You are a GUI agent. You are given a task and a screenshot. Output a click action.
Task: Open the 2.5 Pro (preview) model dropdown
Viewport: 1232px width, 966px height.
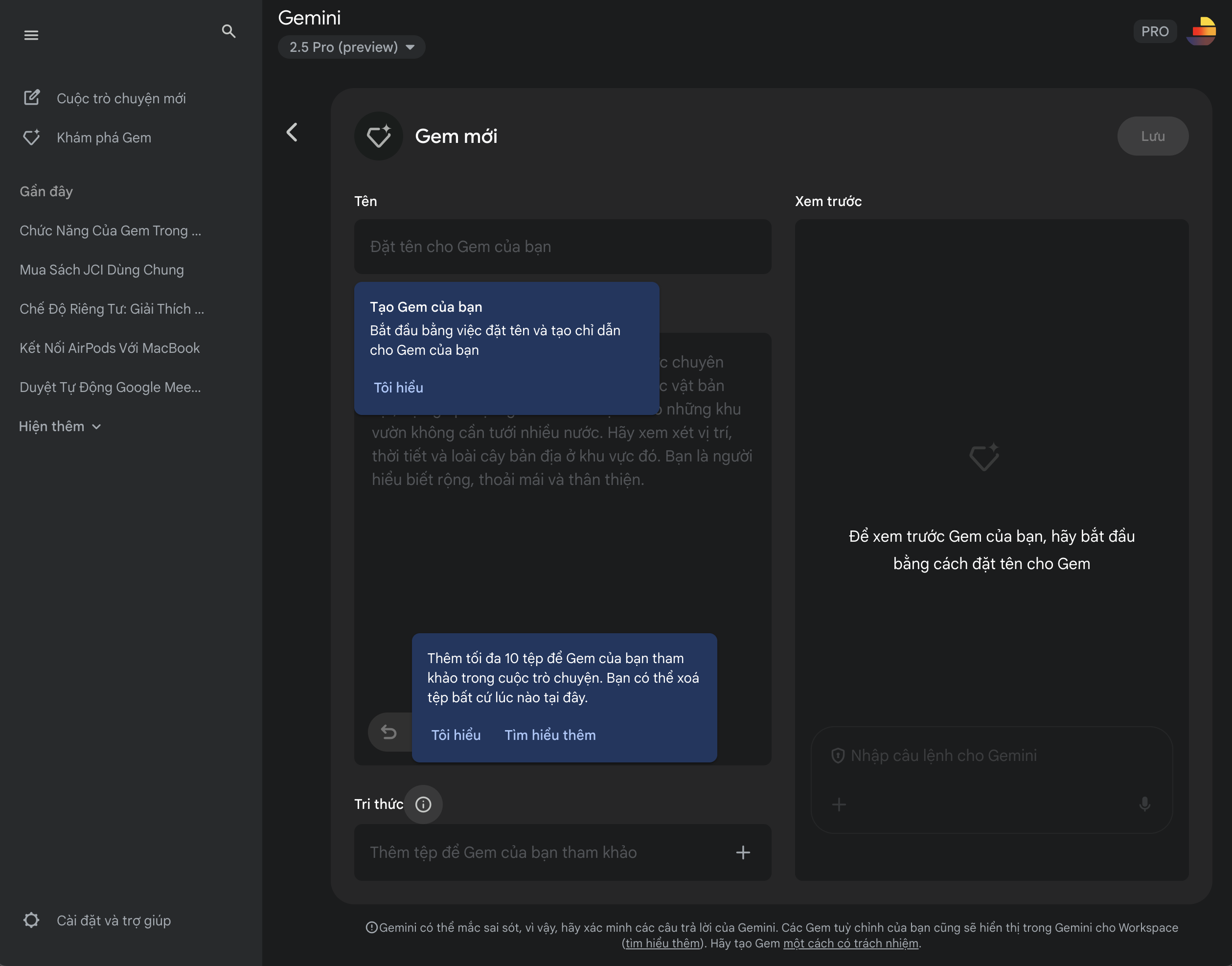coord(351,47)
